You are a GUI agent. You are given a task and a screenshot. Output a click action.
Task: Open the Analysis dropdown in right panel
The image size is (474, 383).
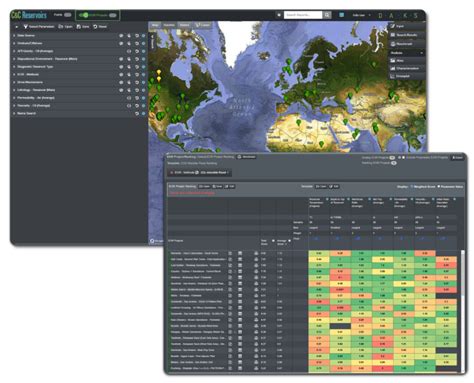pos(407,53)
